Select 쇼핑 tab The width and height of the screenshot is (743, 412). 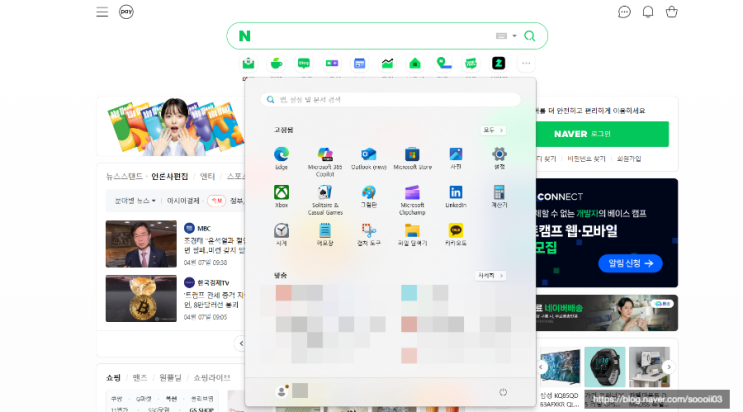click(x=113, y=378)
